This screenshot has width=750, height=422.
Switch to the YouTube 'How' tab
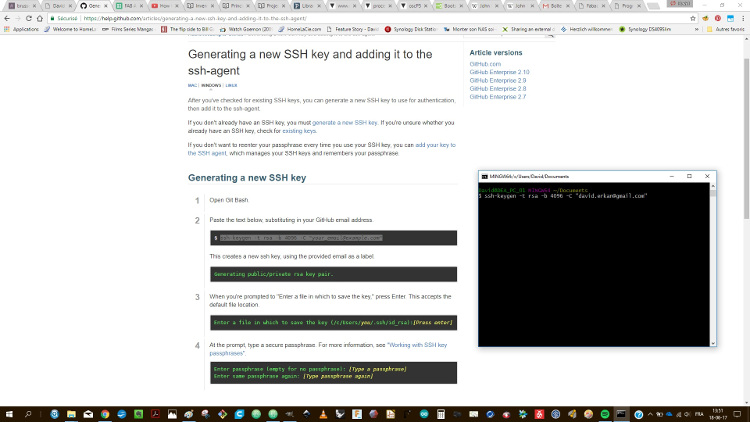(x=165, y=6)
